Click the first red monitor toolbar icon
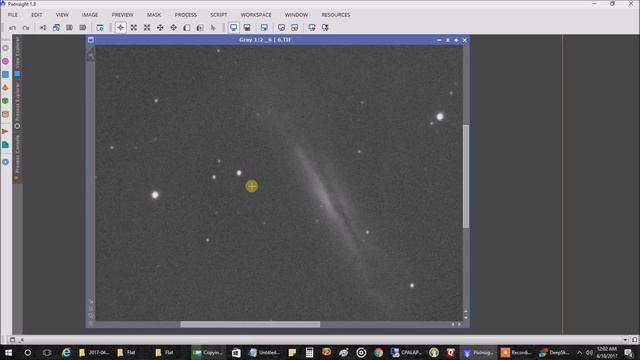This screenshot has width=640, height=360. pos(281,28)
